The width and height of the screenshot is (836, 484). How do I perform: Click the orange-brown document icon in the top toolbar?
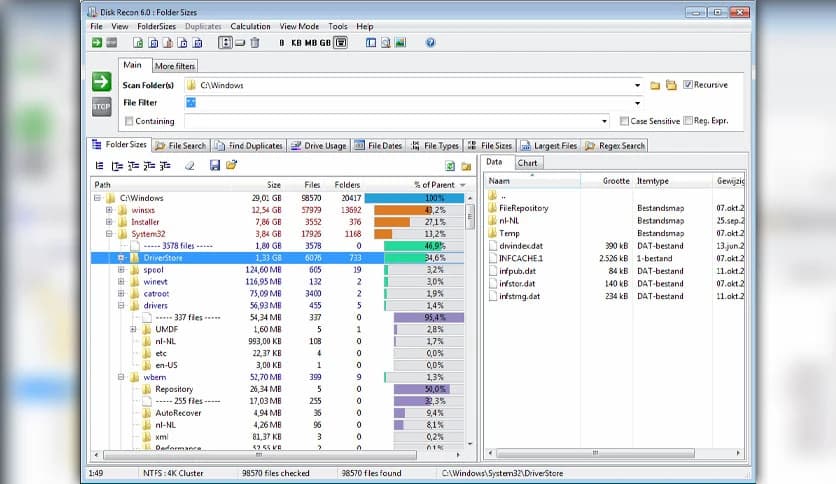click(167, 43)
